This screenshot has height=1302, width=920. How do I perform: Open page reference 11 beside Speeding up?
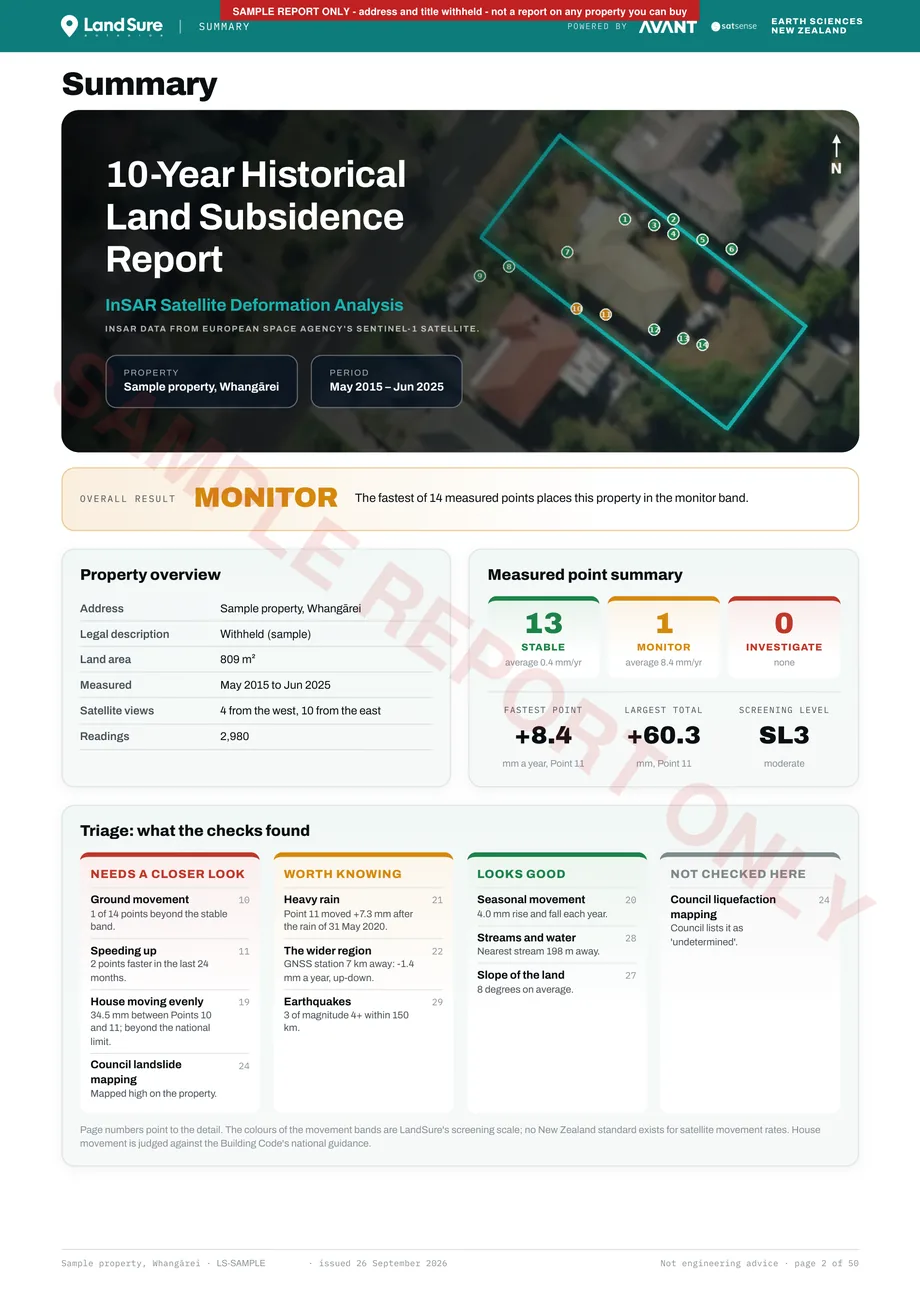click(244, 951)
